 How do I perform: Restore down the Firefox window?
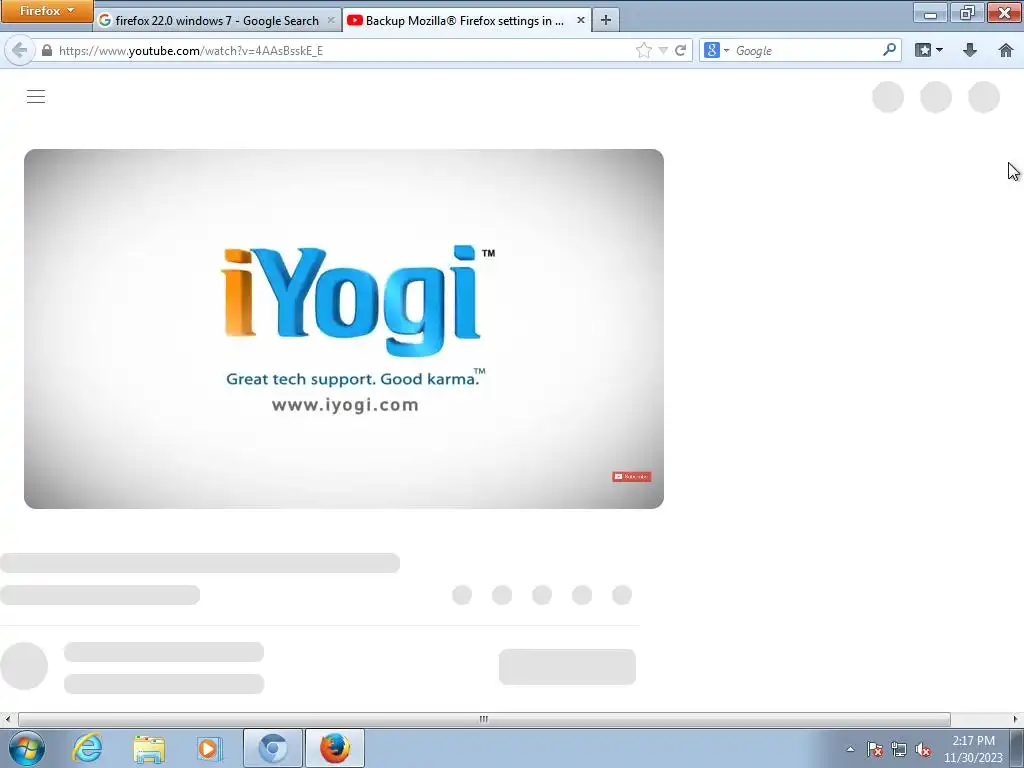tap(967, 12)
